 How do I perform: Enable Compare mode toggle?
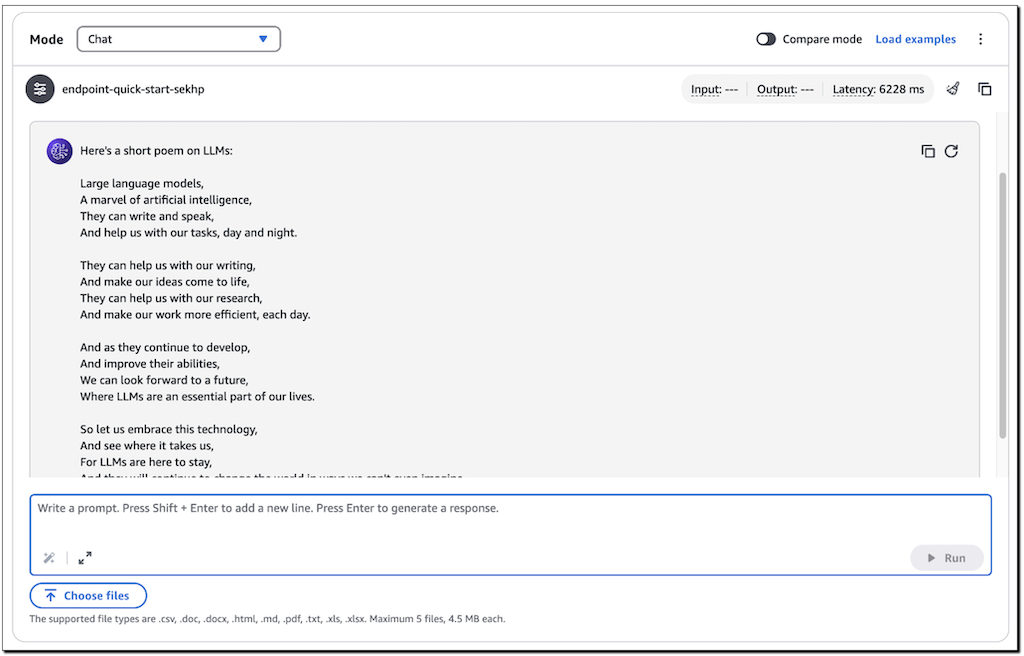(766, 39)
